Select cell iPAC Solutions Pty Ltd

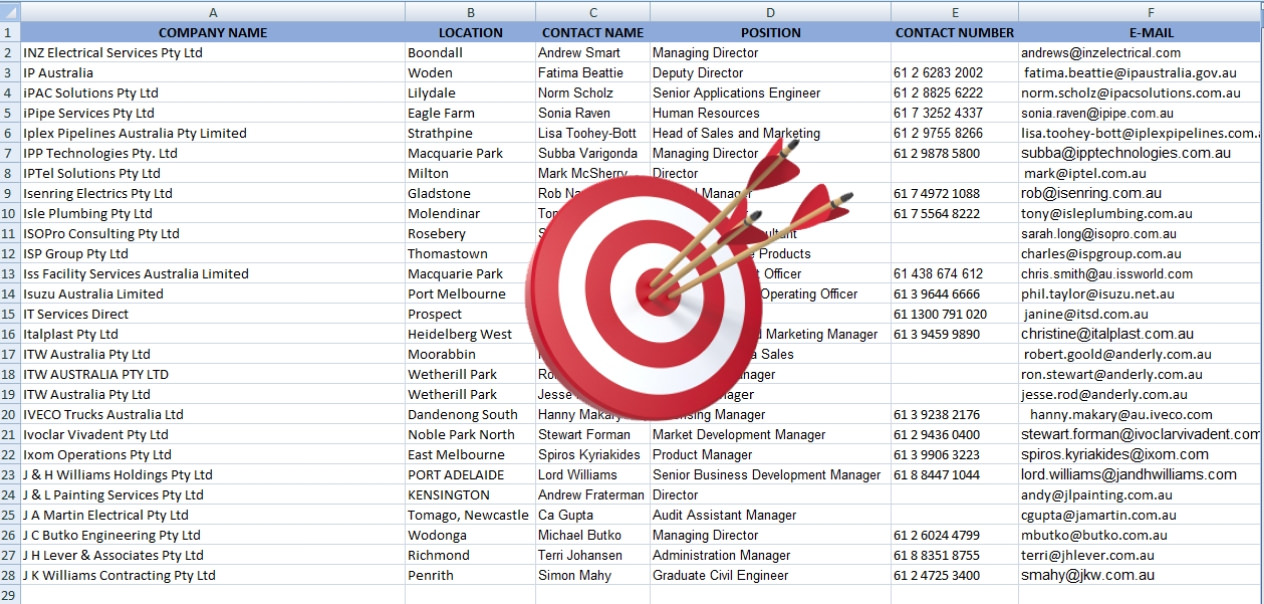pyautogui.click(x=213, y=93)
